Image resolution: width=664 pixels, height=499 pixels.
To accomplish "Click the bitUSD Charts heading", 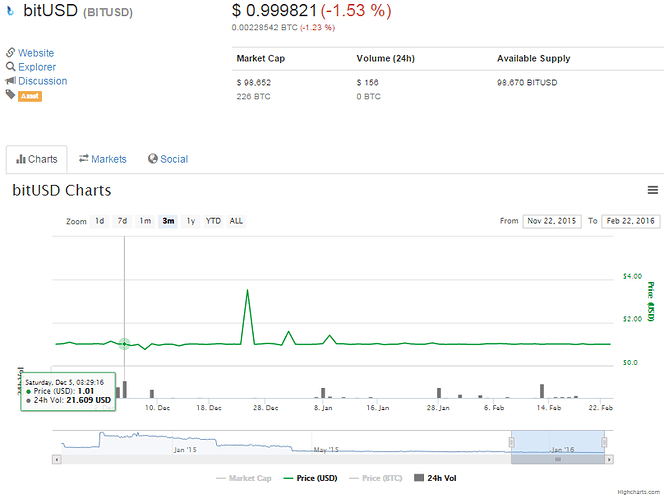I will (62, 191).
